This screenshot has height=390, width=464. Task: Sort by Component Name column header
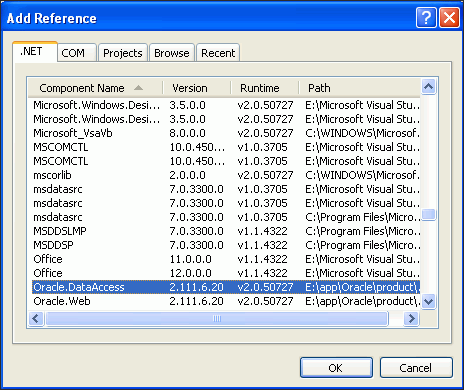pos(96,88)
